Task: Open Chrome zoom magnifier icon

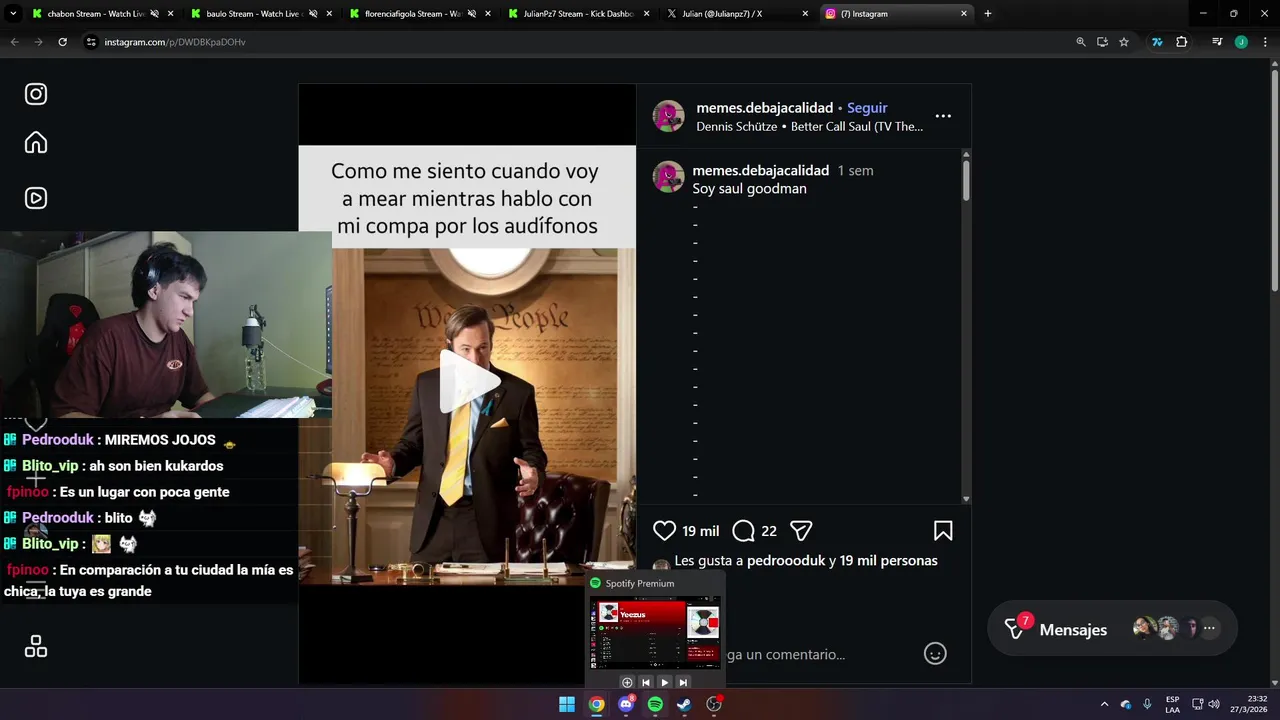Action: [1081, 42]
